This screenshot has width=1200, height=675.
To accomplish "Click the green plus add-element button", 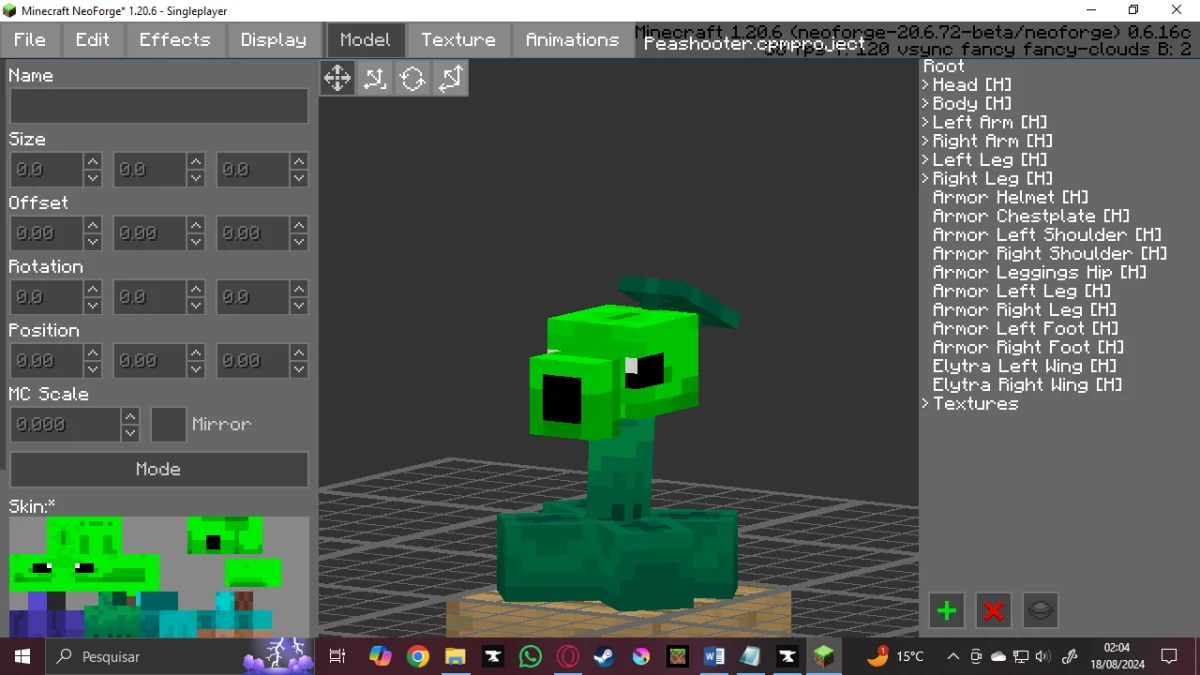I will 946,610.
